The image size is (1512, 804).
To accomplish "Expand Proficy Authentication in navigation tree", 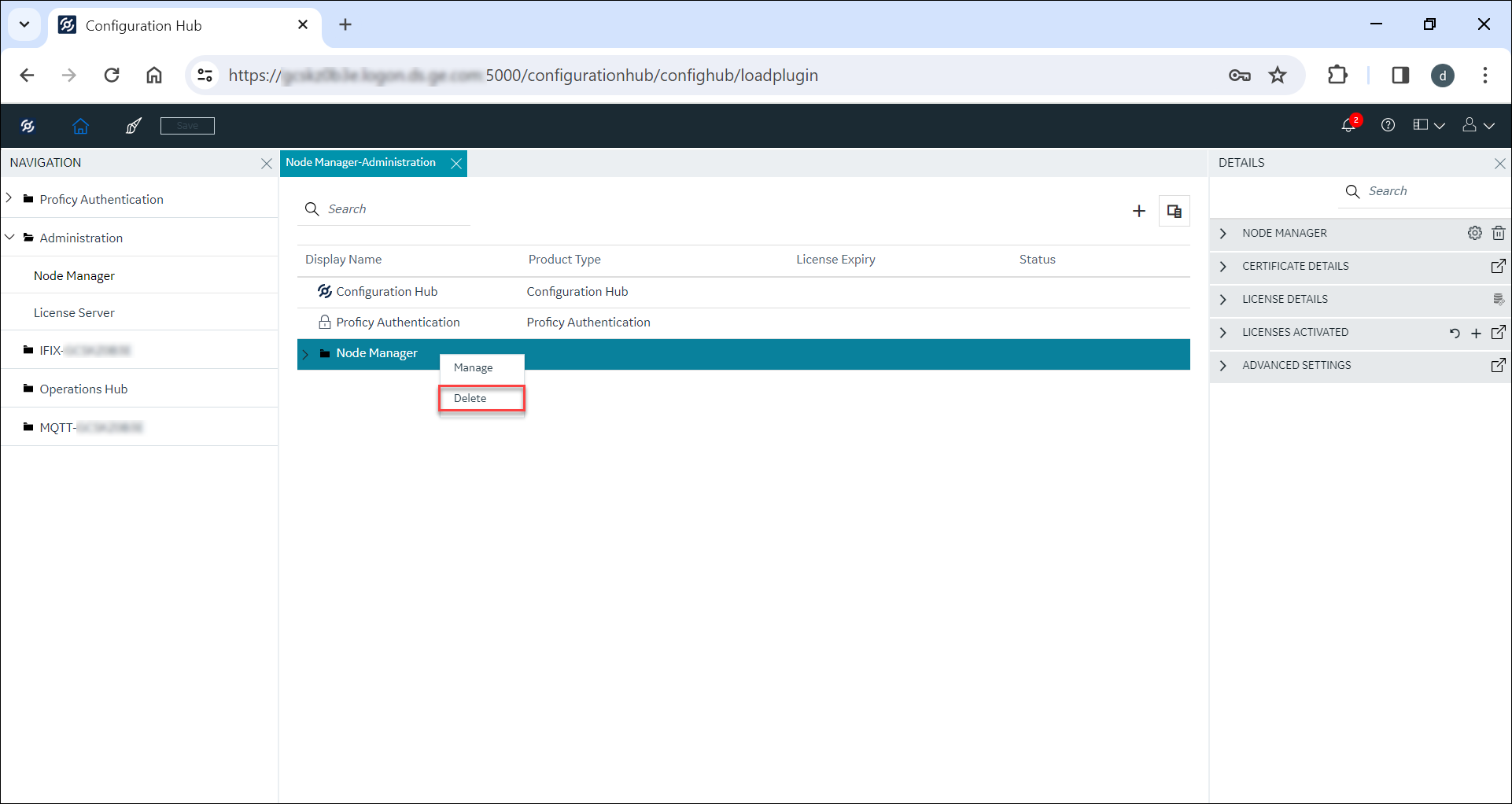I will [x=9, y=198].
